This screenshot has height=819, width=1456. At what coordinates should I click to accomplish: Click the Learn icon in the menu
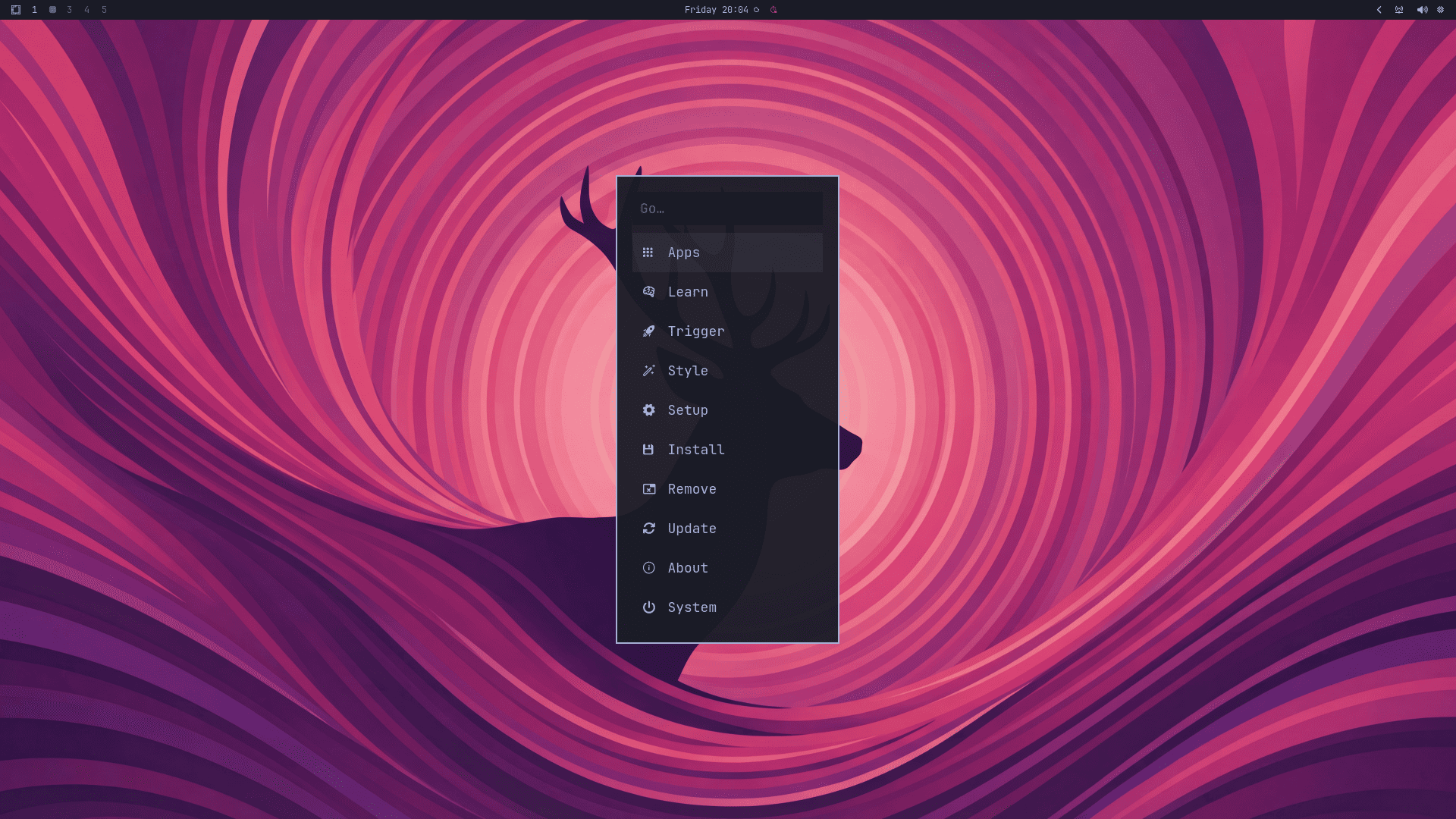click(x=648, y=292)
